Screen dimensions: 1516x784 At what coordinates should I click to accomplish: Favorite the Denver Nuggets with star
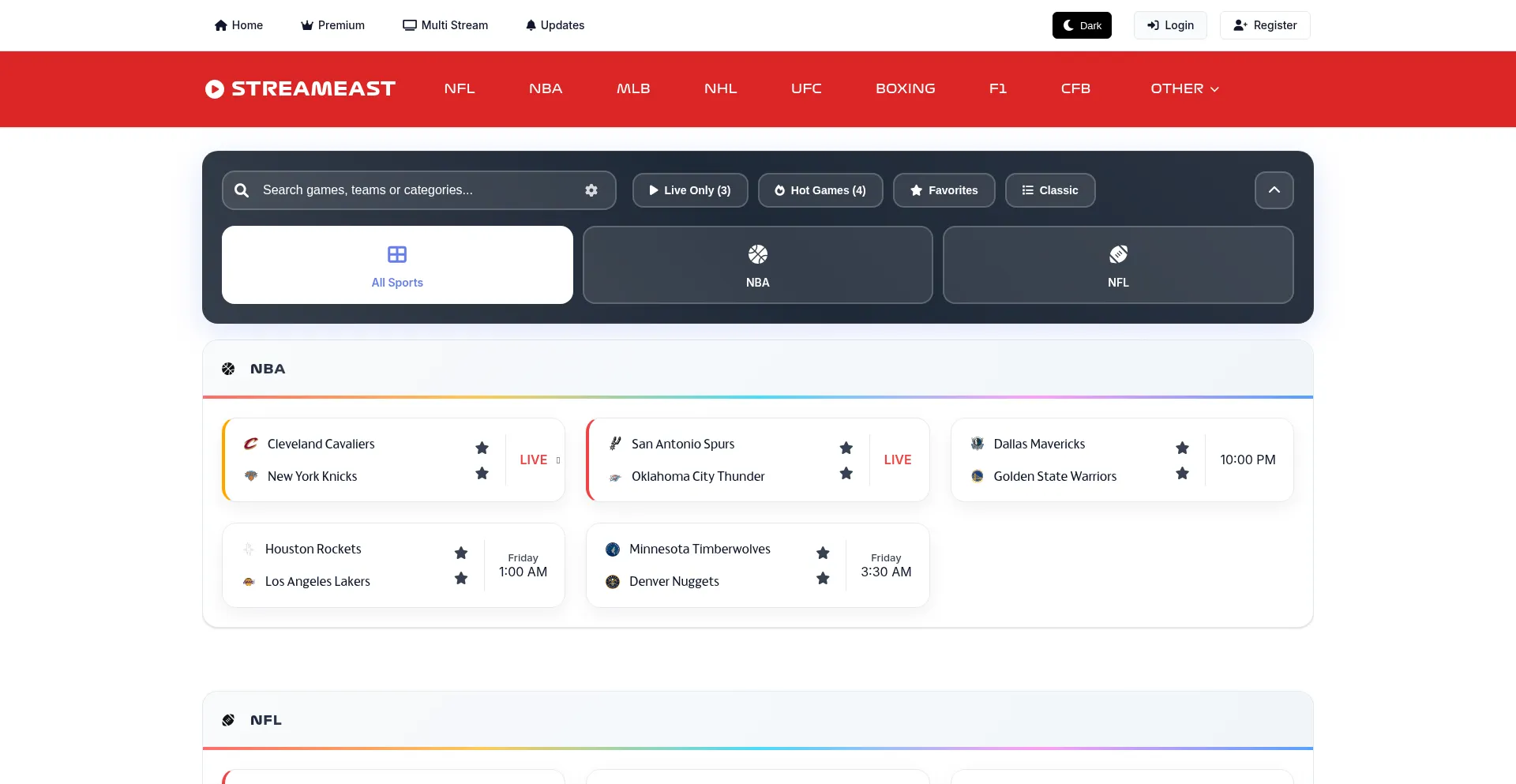pos(823,578)
